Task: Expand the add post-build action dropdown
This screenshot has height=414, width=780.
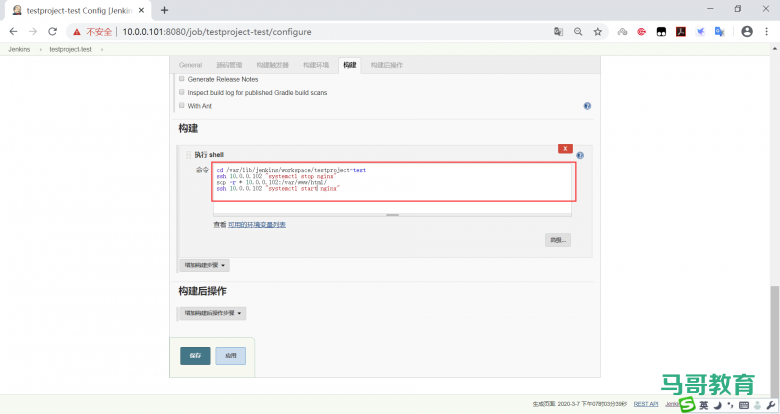Action: point(212,313)
